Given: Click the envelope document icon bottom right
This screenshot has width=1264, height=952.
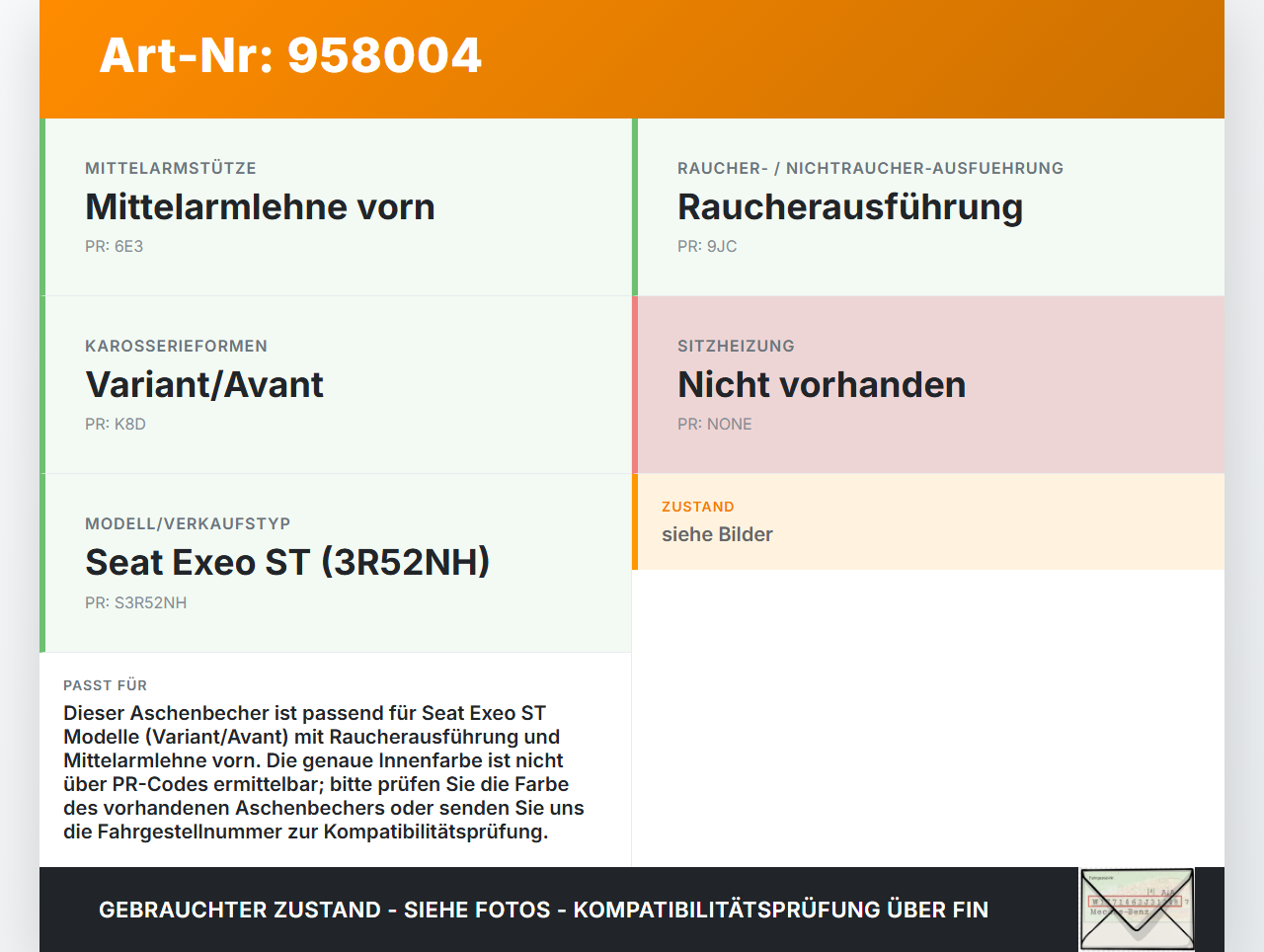Looking at the screenshot, I should click(x=1137, y=909).
